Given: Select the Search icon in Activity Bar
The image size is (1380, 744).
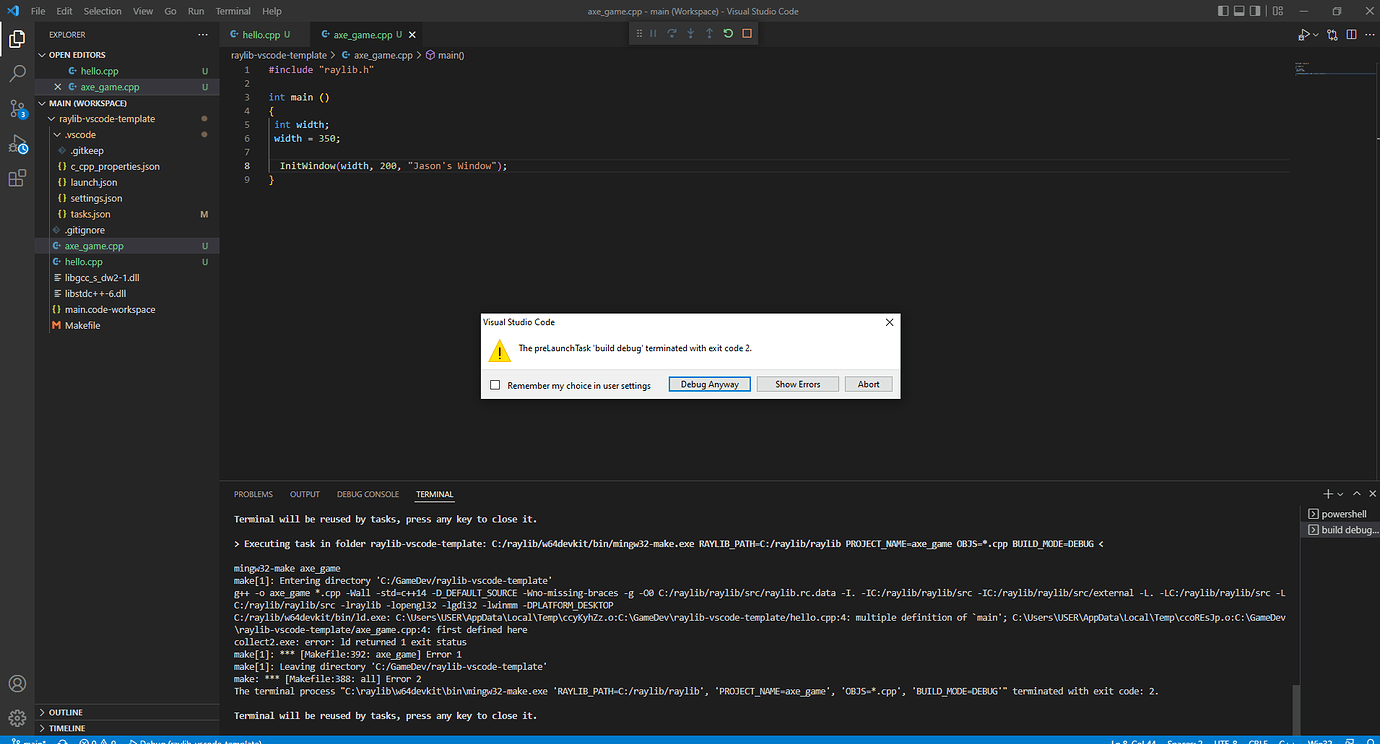Looking at the screenshot, I should click(x=17, y=72).
